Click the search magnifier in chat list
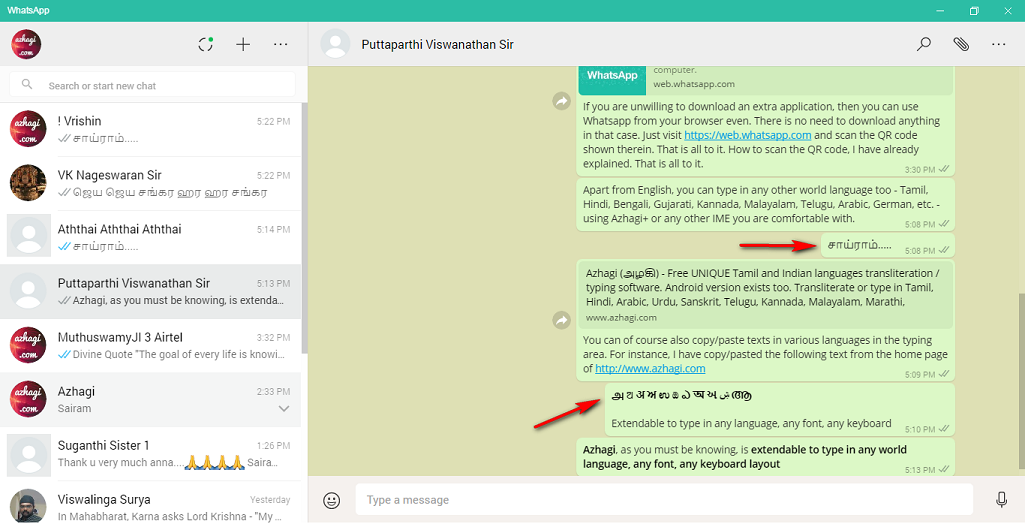 click(x=27, y=84)
